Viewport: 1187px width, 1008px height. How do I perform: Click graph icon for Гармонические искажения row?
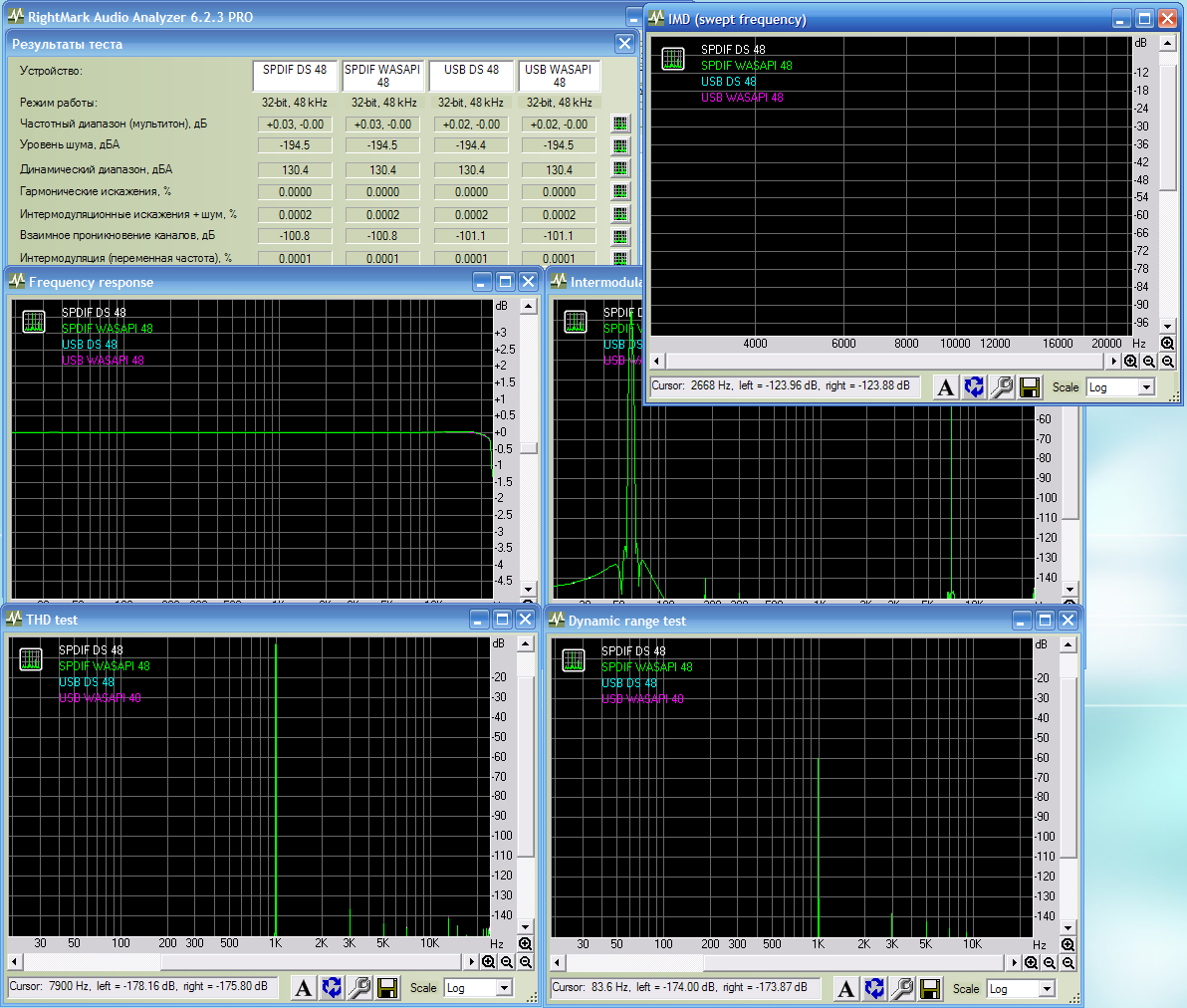tap(620, 191)
